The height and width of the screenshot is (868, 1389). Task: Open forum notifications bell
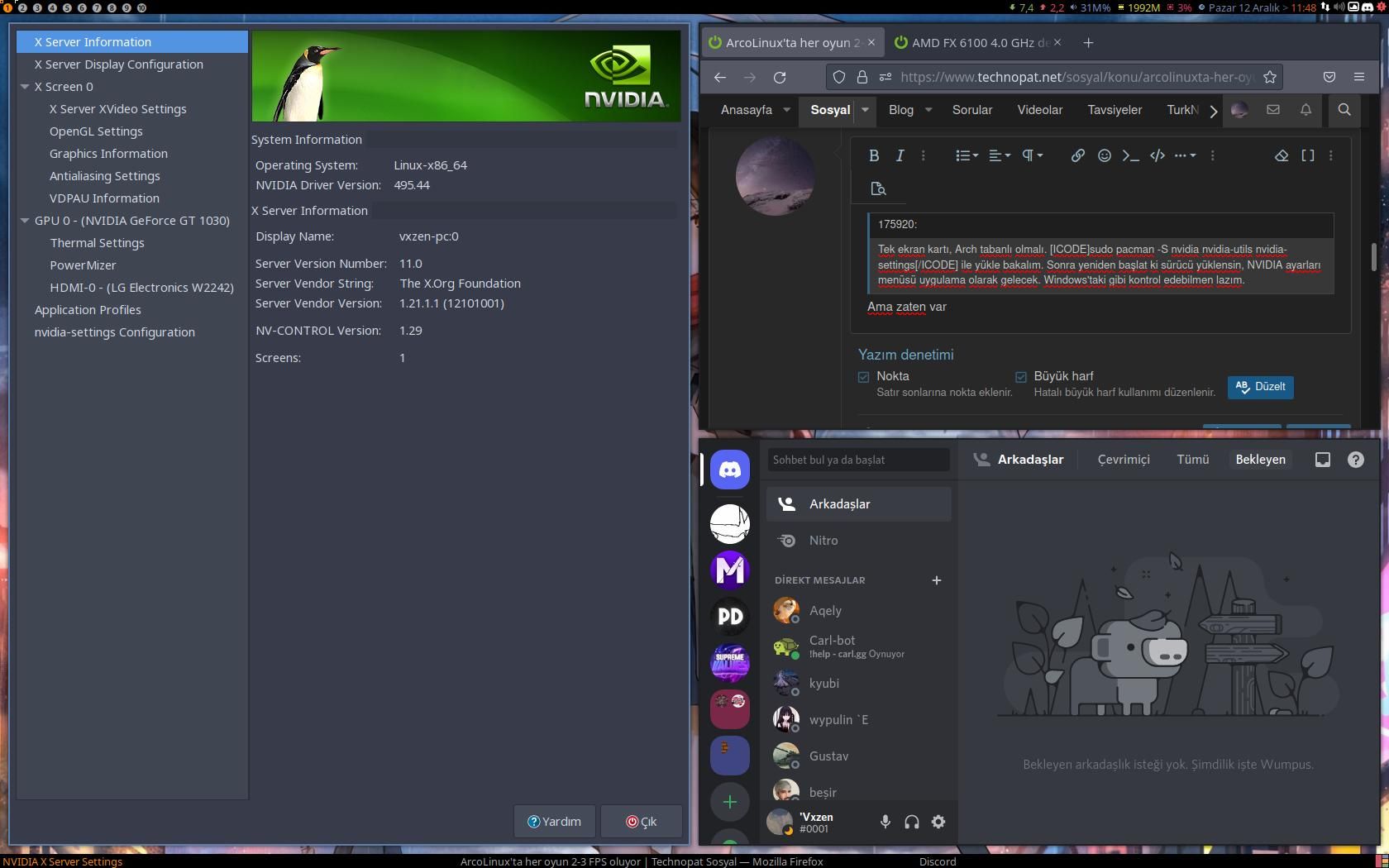pos(1306,110)
